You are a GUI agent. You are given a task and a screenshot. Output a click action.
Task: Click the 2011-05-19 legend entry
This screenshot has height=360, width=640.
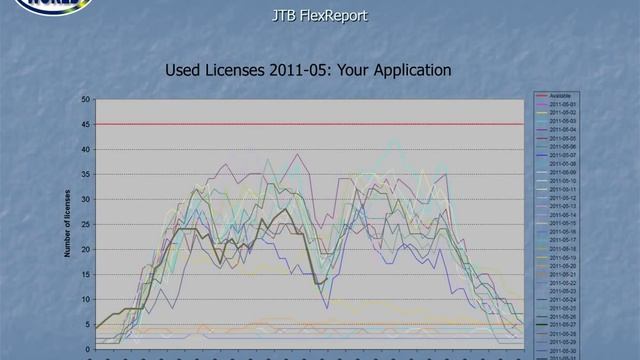point(556,258)
